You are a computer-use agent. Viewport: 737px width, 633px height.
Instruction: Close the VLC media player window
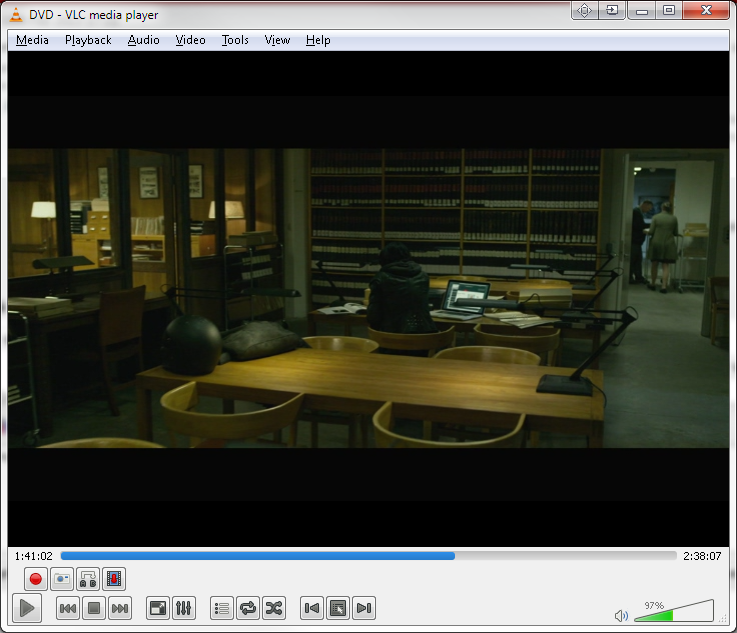(706, 10)
